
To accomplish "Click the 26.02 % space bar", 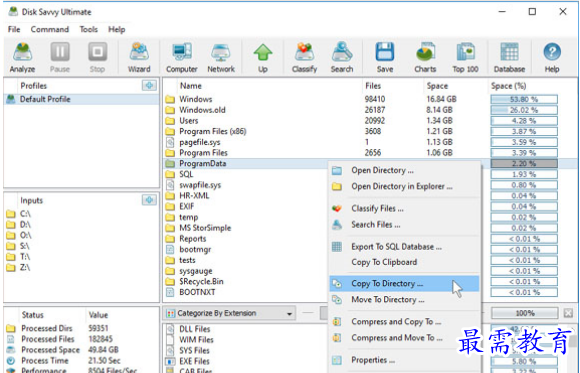I will tap(524, 110).
